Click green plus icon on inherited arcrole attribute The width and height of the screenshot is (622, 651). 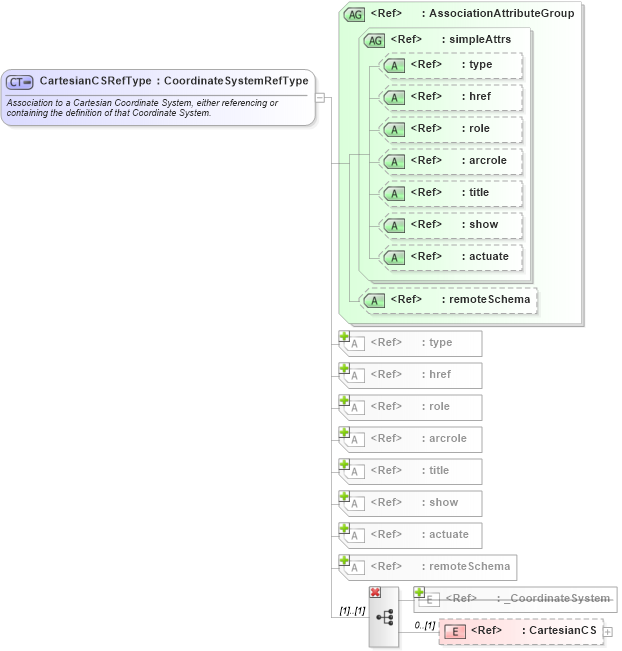click(344, 432)
